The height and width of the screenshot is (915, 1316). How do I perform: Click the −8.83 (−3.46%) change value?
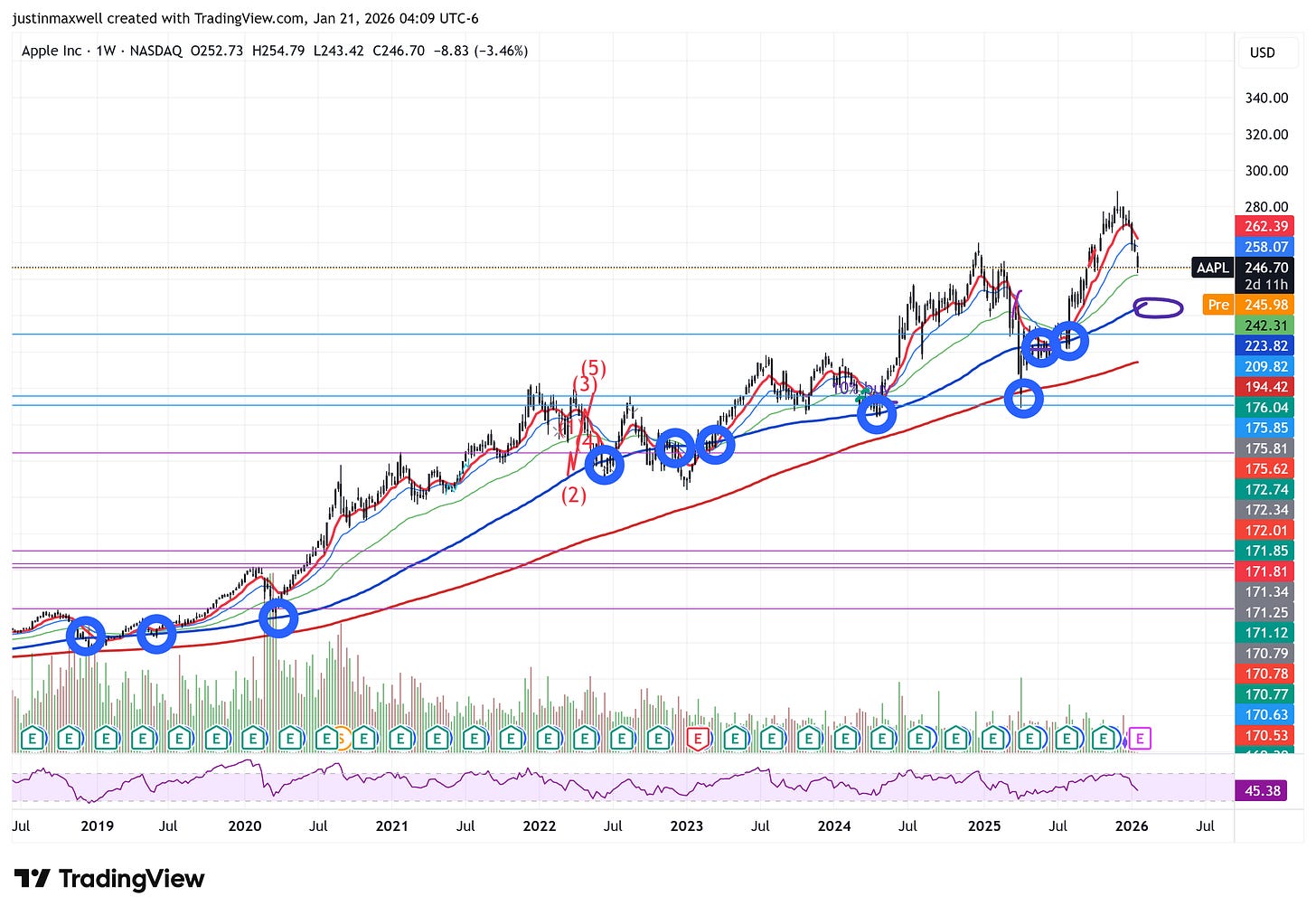(x=481, y=51)
